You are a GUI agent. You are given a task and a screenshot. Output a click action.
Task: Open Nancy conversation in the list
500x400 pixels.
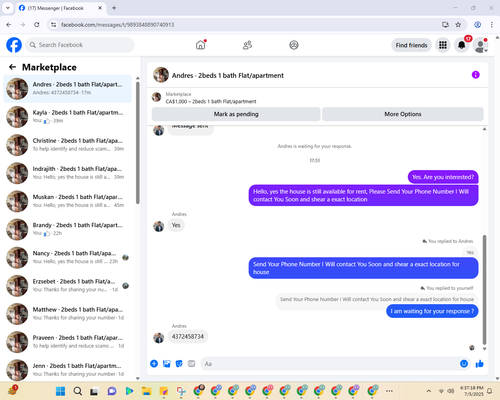point(67,257)
